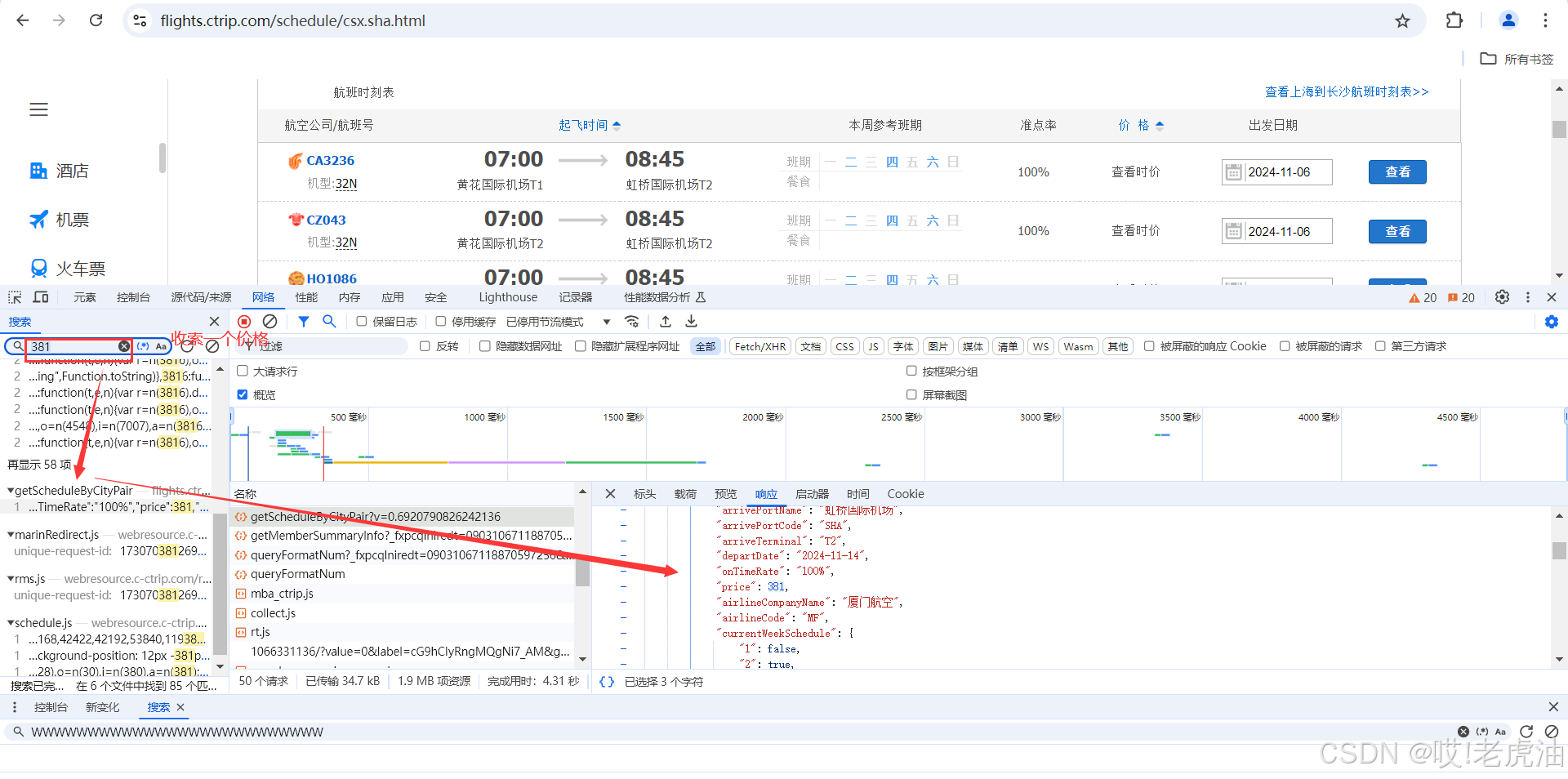This screenshot has width=1568, height=779.
Task: Open Chrome's three-dot menu
Action: point(1545,20)
